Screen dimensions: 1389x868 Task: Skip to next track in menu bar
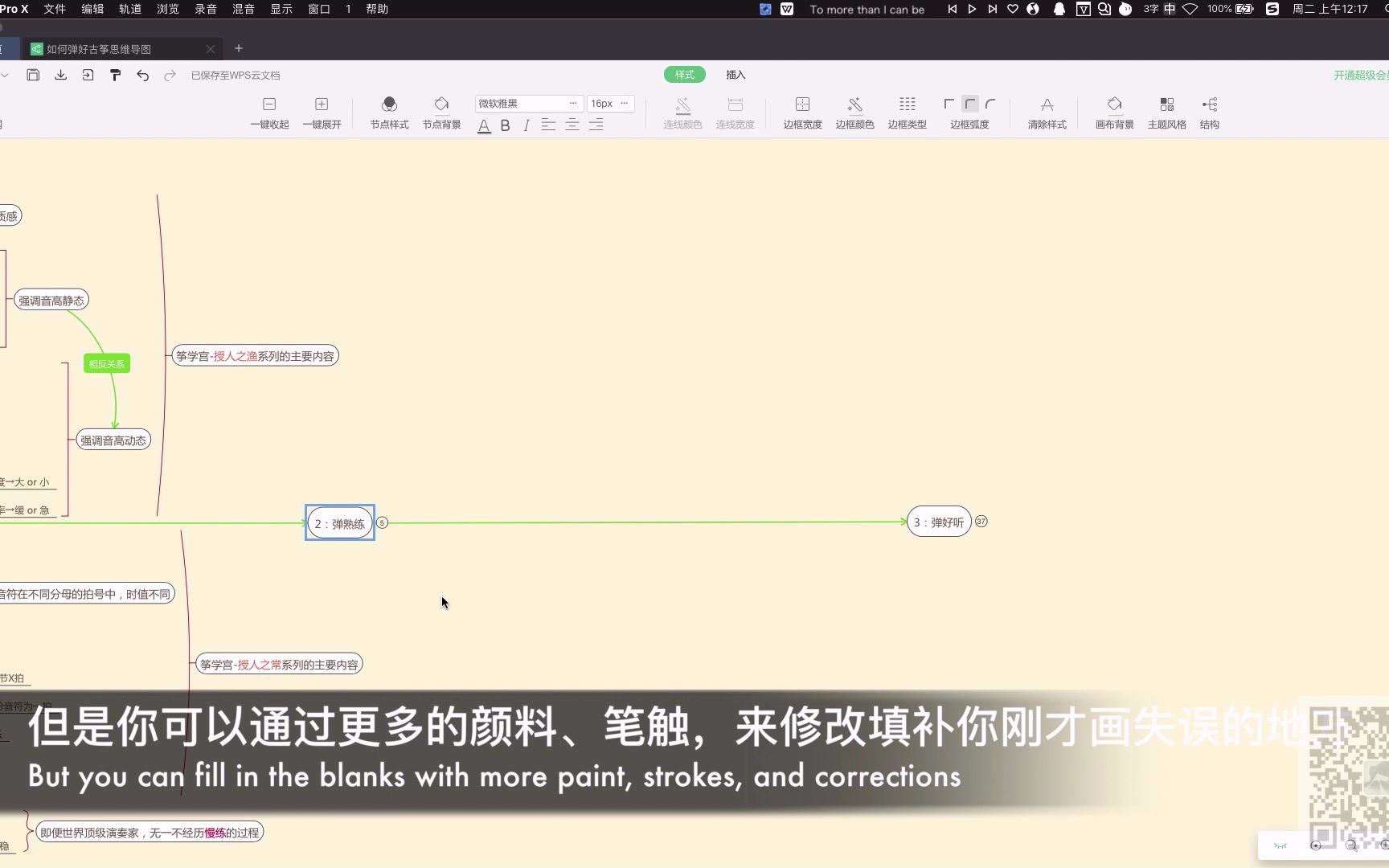click(x=993, y=9)
